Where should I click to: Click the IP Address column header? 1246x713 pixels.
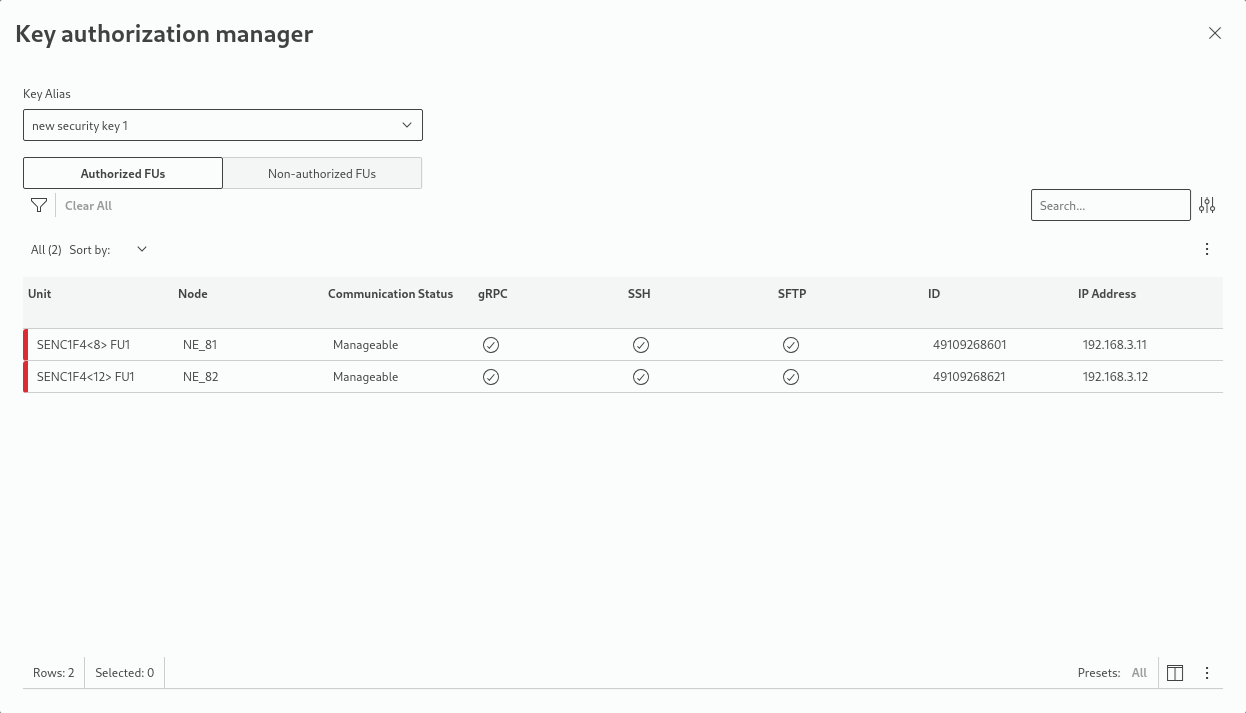pyautogui.click(x=1106, y=294)
